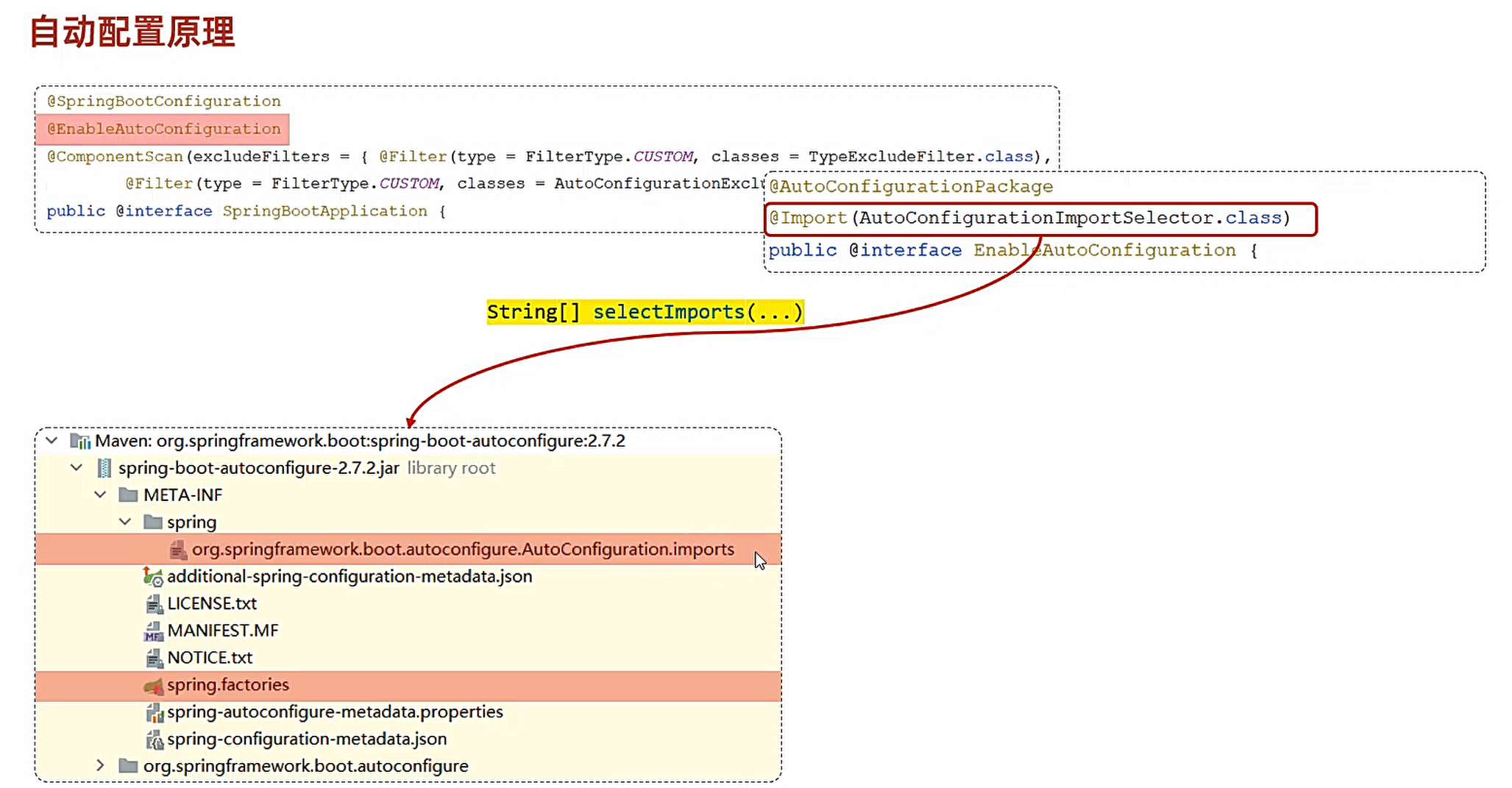This screenshot has width=1512, height=788.
Task: Click the AutoConfiguration.imports file icon
Action: (178, 550)
